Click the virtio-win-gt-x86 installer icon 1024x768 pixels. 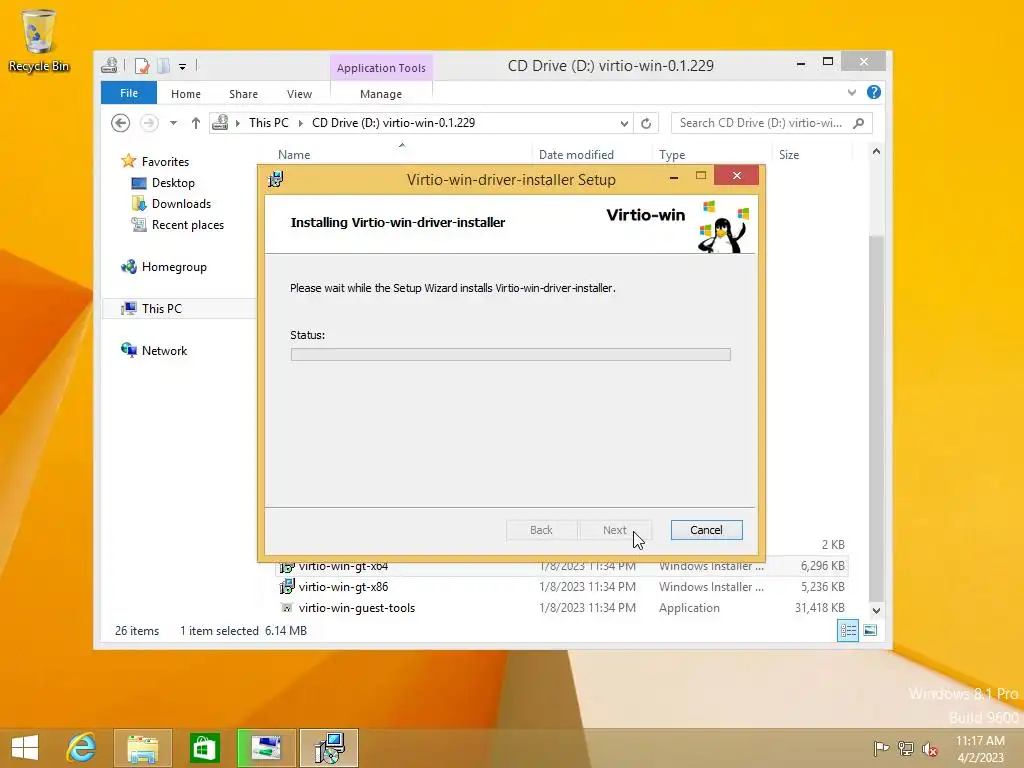(287, 586)
